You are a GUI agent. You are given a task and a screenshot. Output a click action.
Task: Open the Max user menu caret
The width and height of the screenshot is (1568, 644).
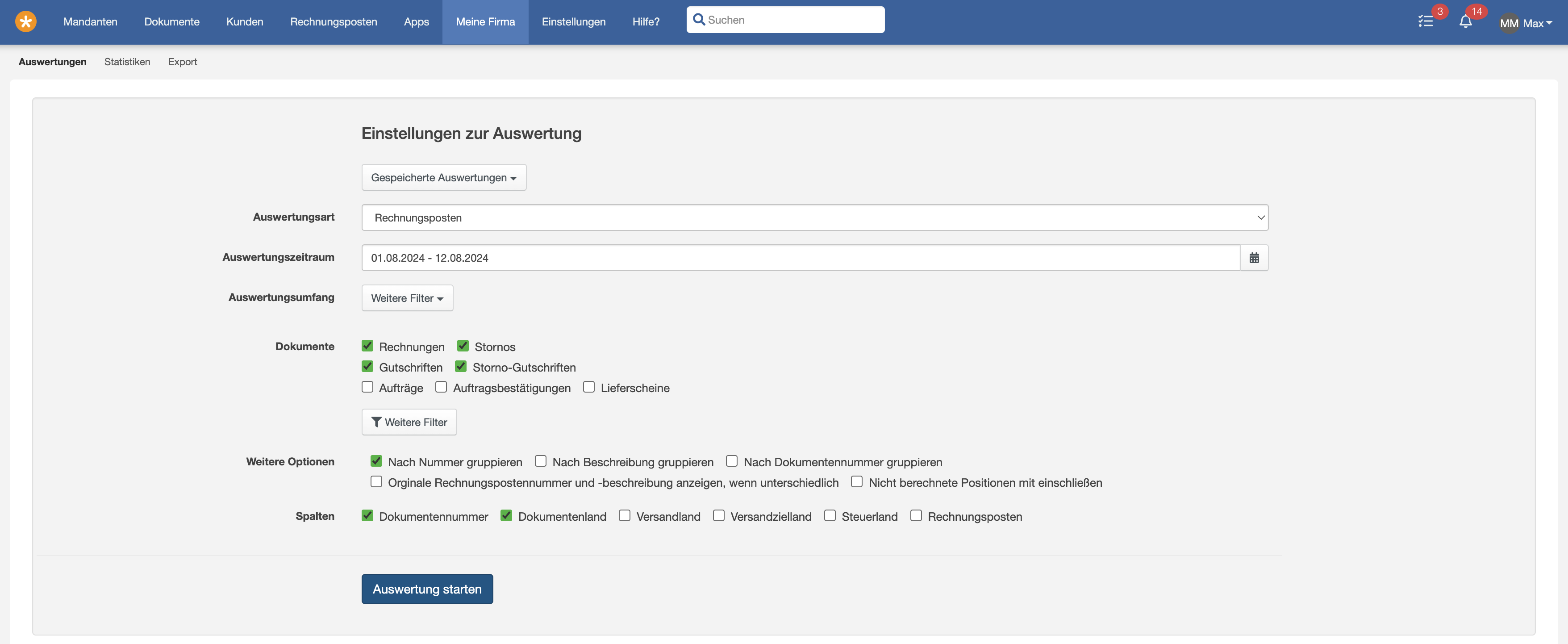click(1548, 23)
